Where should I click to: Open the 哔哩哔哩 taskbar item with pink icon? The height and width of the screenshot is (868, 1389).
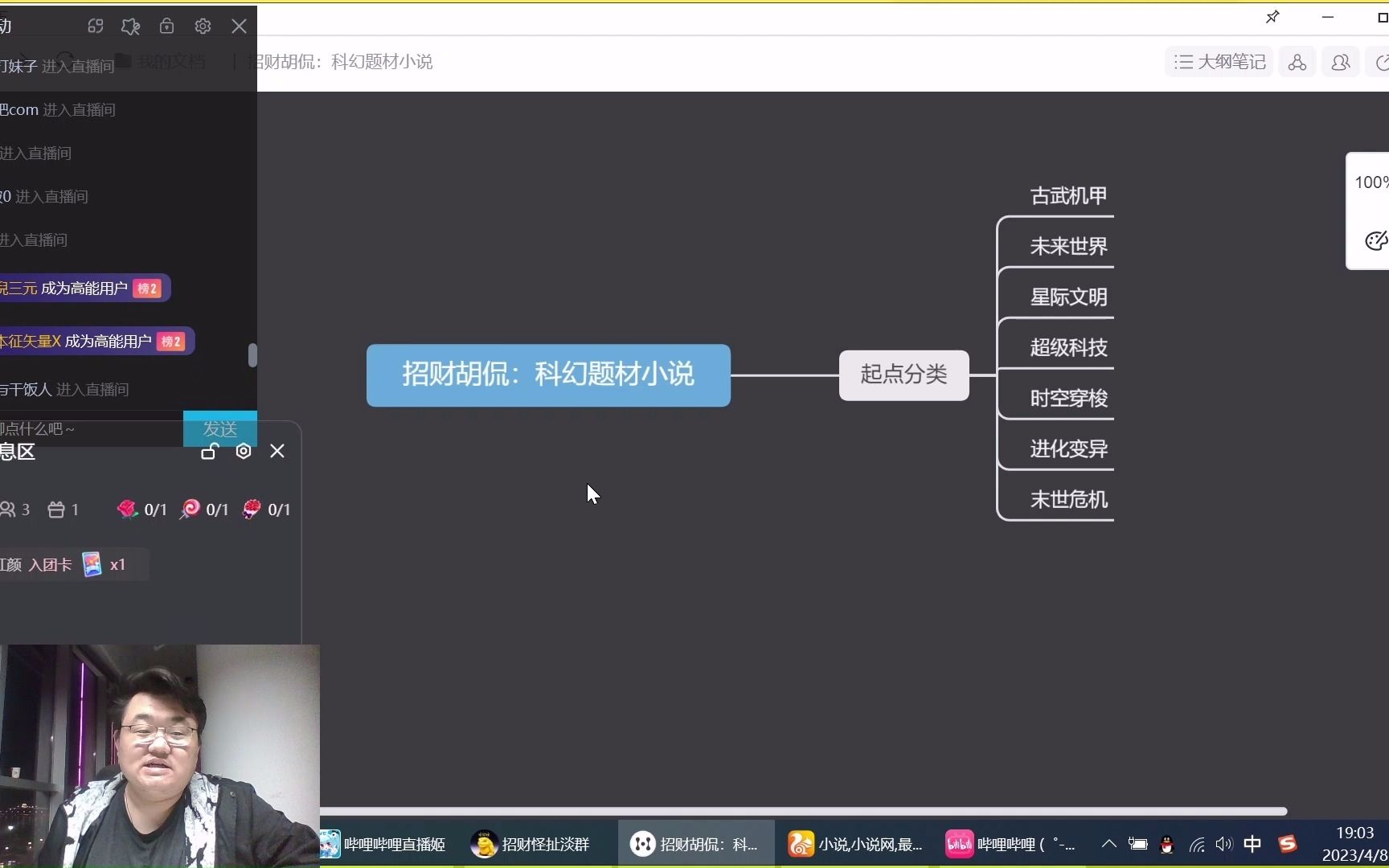[x=1011, y=844]
